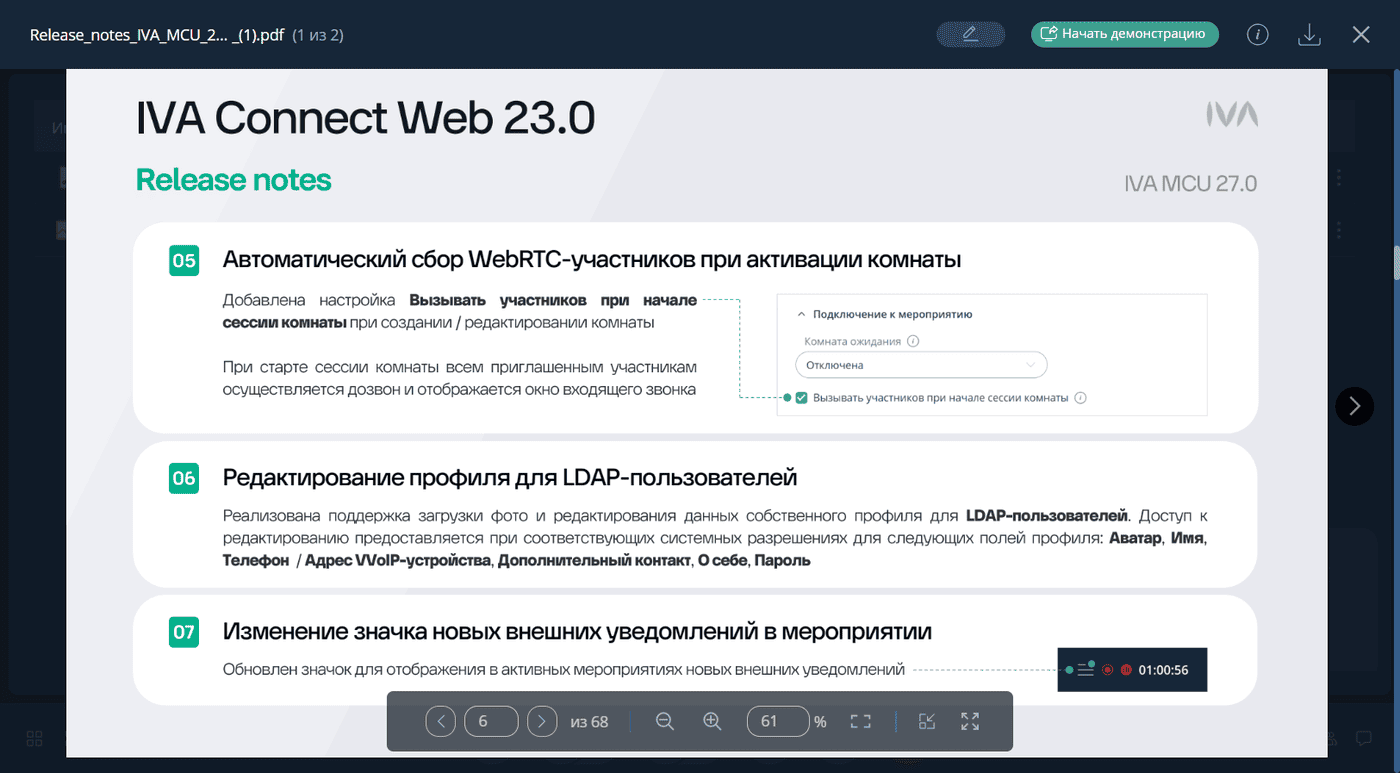Go to previous page in viewer toolbar
Viewport: 1400px width, 773px height.
440,721
